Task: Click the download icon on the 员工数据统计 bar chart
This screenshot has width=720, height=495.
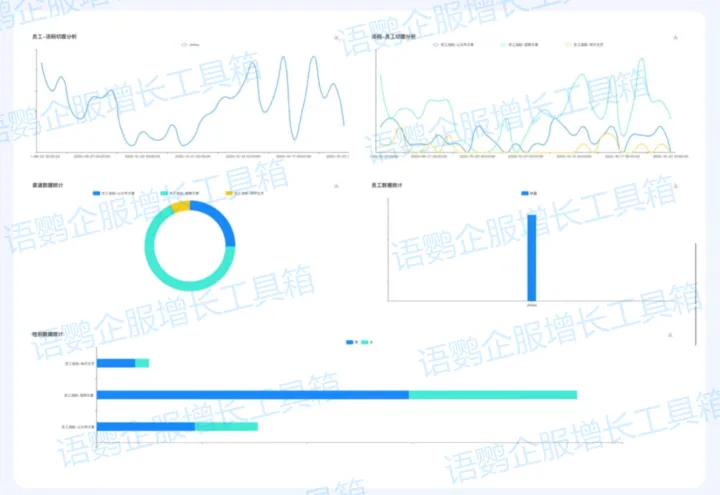Action: pos(676,186)
